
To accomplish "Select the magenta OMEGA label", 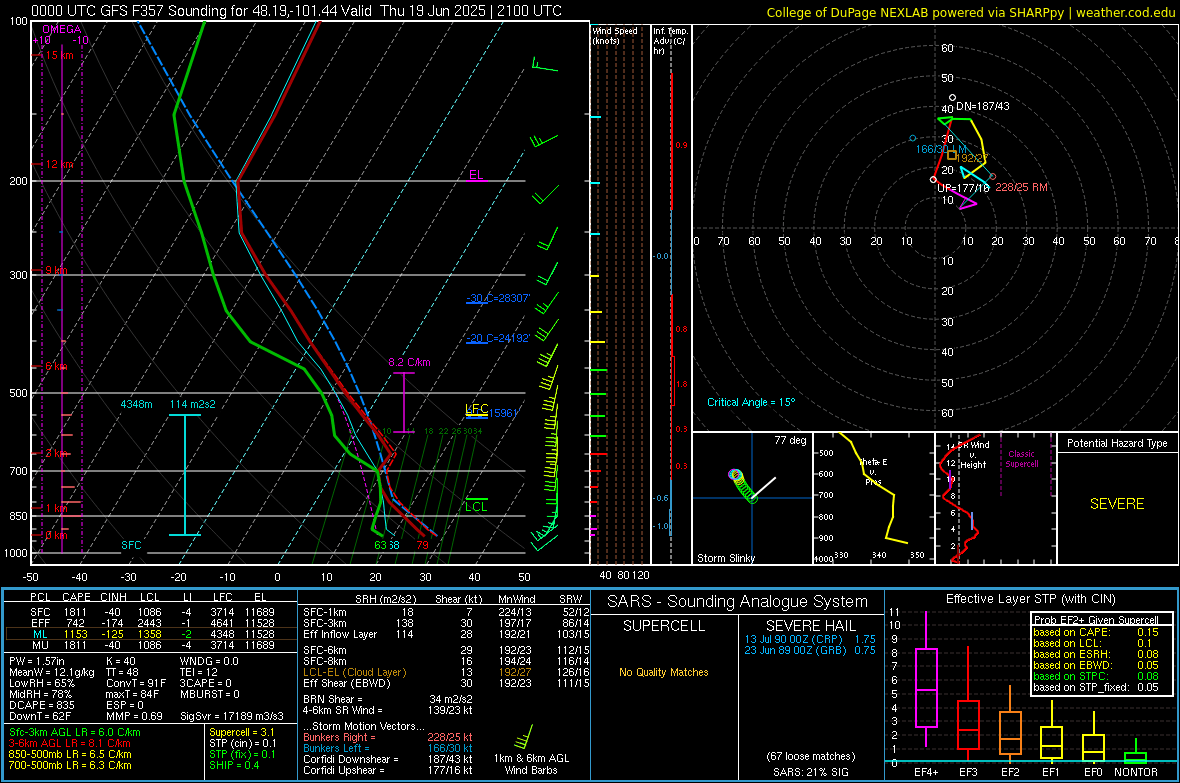I will (x=62, y=29).
